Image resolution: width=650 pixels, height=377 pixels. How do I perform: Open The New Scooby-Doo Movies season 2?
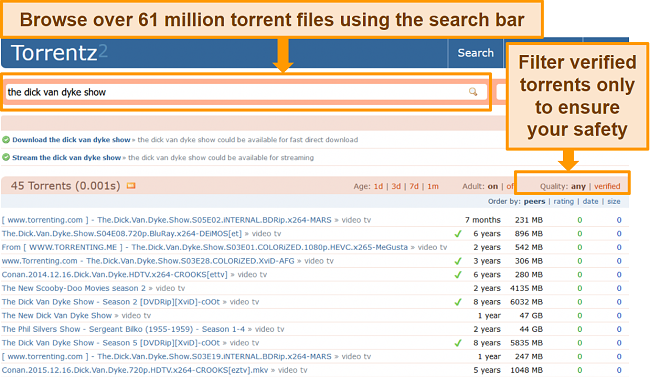[73, 288]
